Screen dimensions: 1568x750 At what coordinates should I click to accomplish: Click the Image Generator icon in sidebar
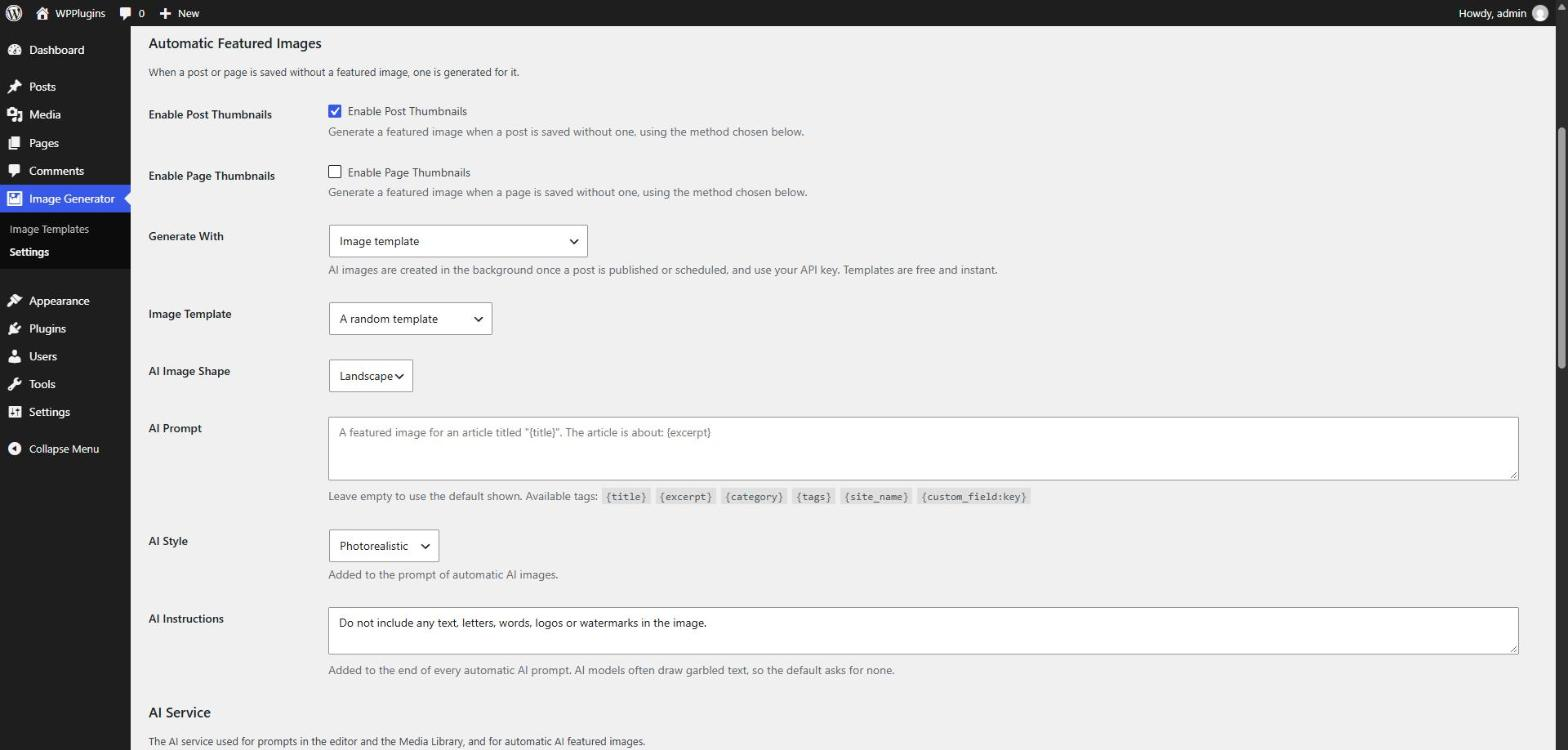14,199
